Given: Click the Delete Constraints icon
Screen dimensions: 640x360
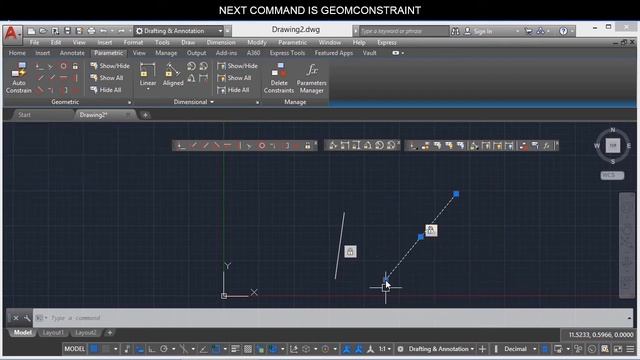Looking at the screenshot, I should point(279,78).
